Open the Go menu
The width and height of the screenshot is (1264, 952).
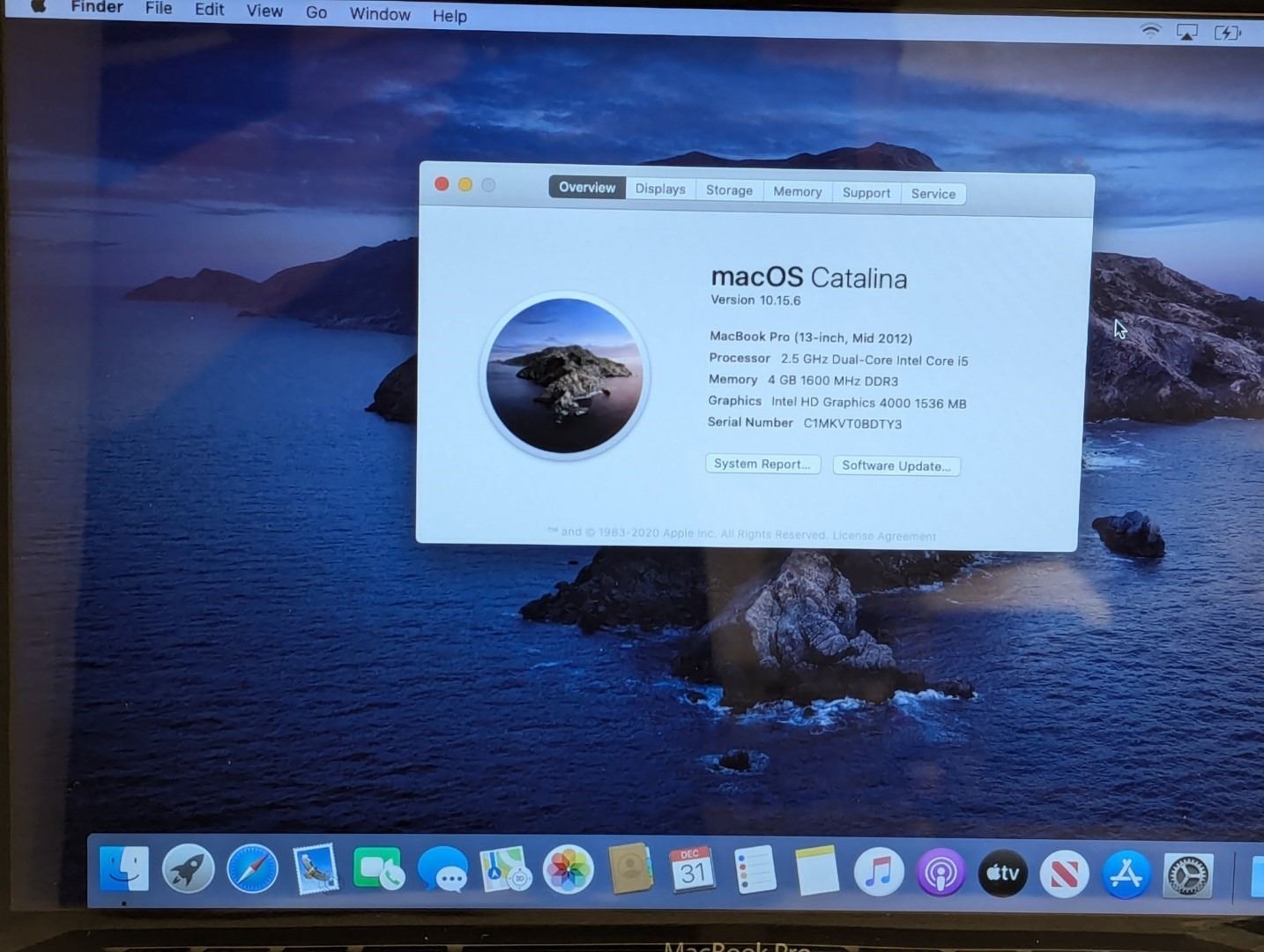point(316,12)
